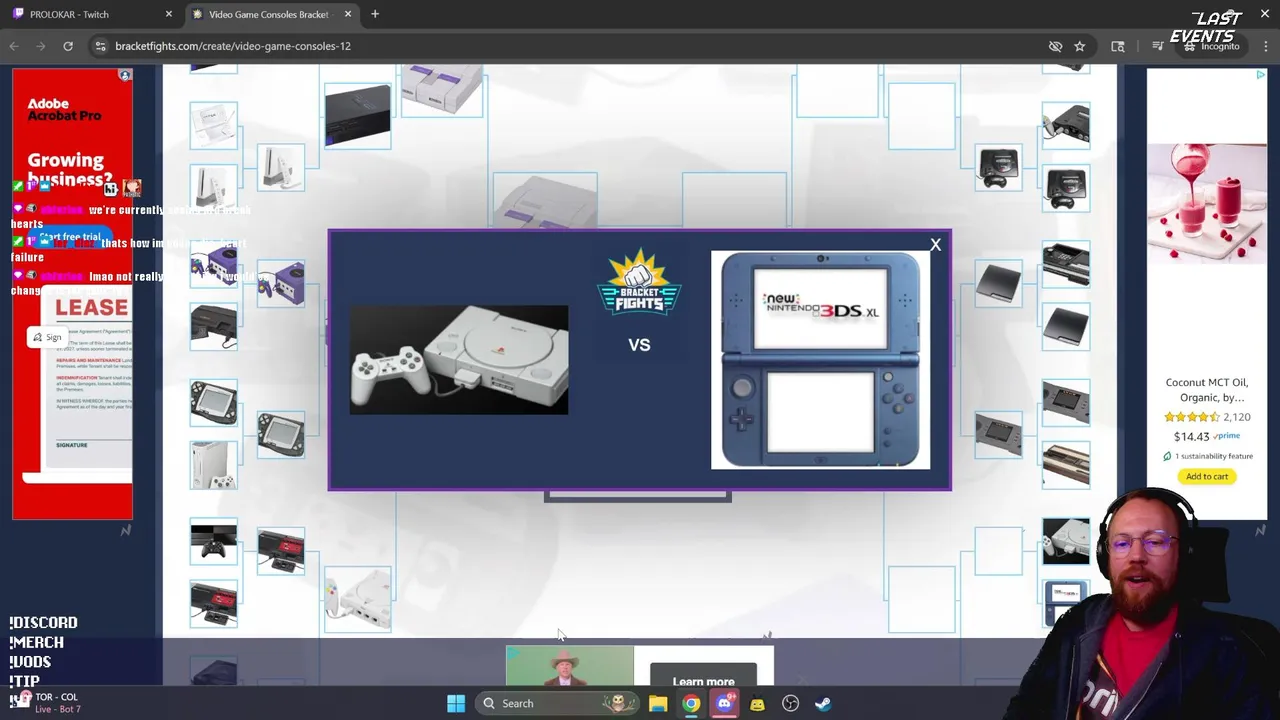Open File Explorer from the taskbar
1280x720 pixels.
[658, 703]
